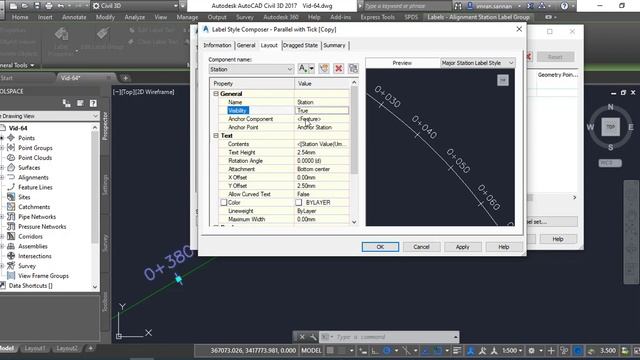Click New drawing icon in quick access toolbar
Viewport: 640px width, 360px height.
click(x=13, y=6)
